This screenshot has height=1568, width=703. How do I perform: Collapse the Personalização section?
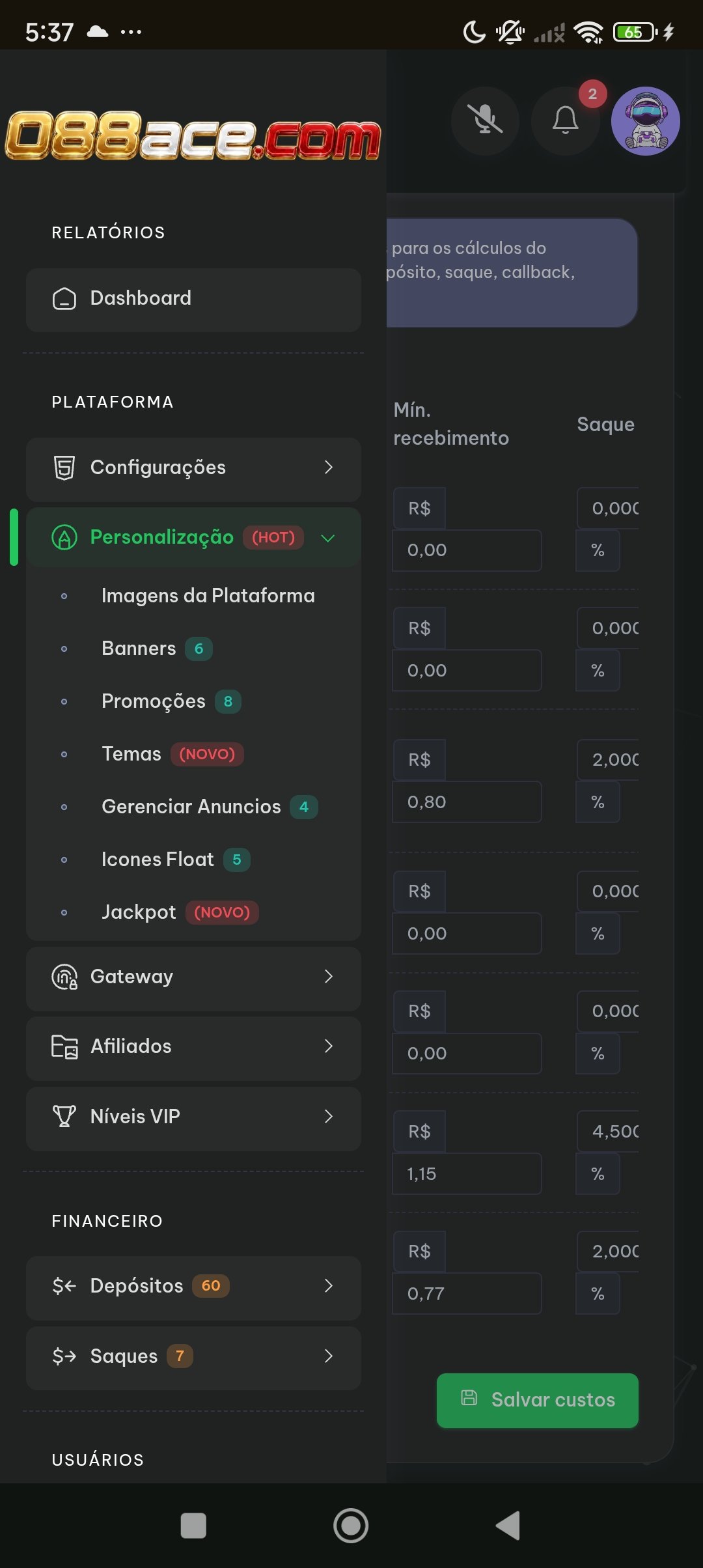(x=328, y=538)
